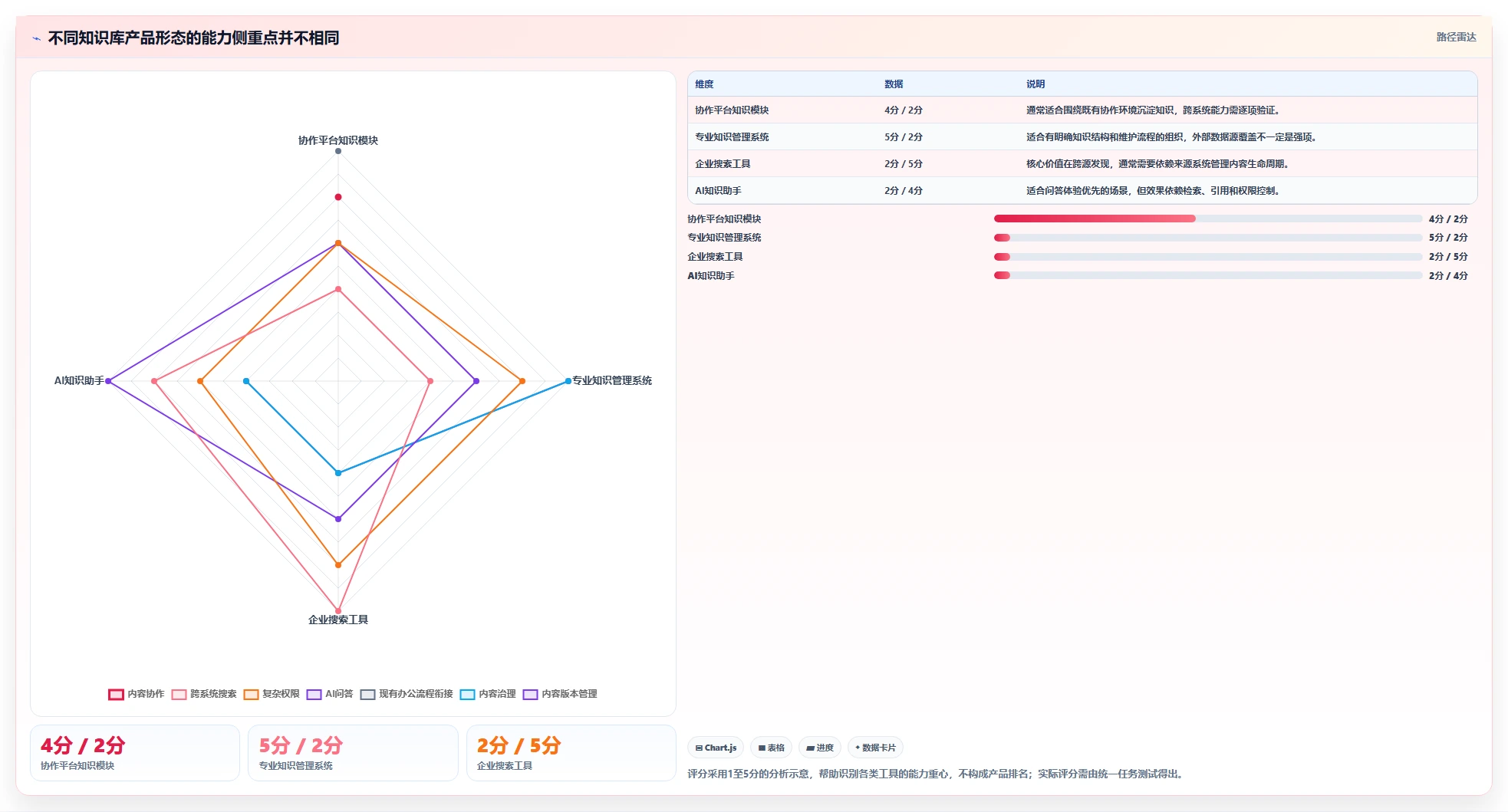Click the 表格 tag chip
The height and width of the screenshot is (812, 1508).
pyautogui.click(x=771, y=748)
